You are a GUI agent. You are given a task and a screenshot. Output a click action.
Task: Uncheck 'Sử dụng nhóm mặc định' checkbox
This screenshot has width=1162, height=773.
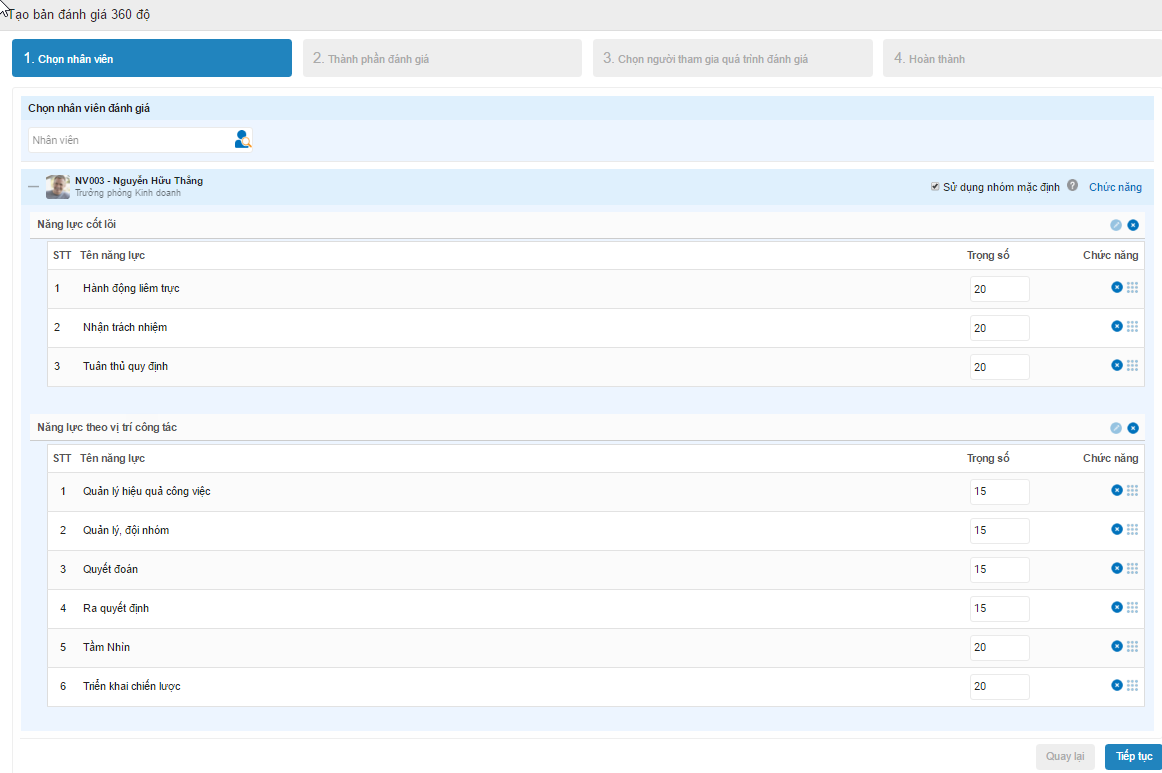coord(935,187)
